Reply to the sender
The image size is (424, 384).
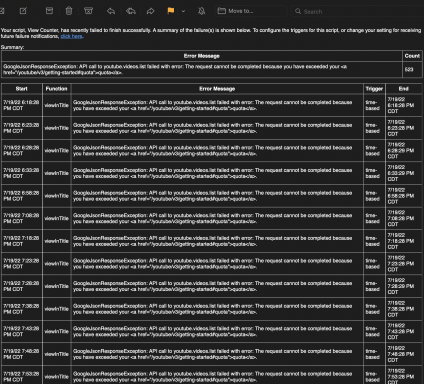[111, 11]
